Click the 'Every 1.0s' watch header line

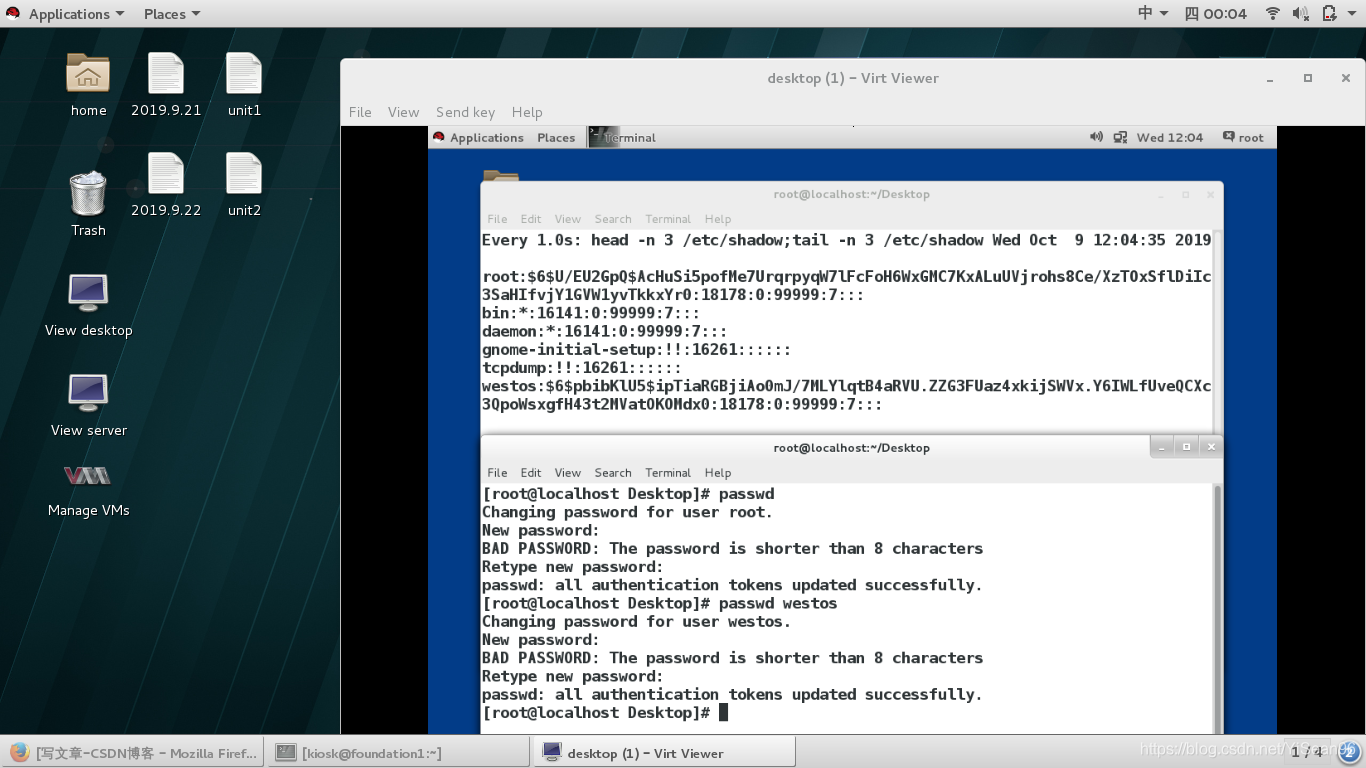click(x=846, y=240)
